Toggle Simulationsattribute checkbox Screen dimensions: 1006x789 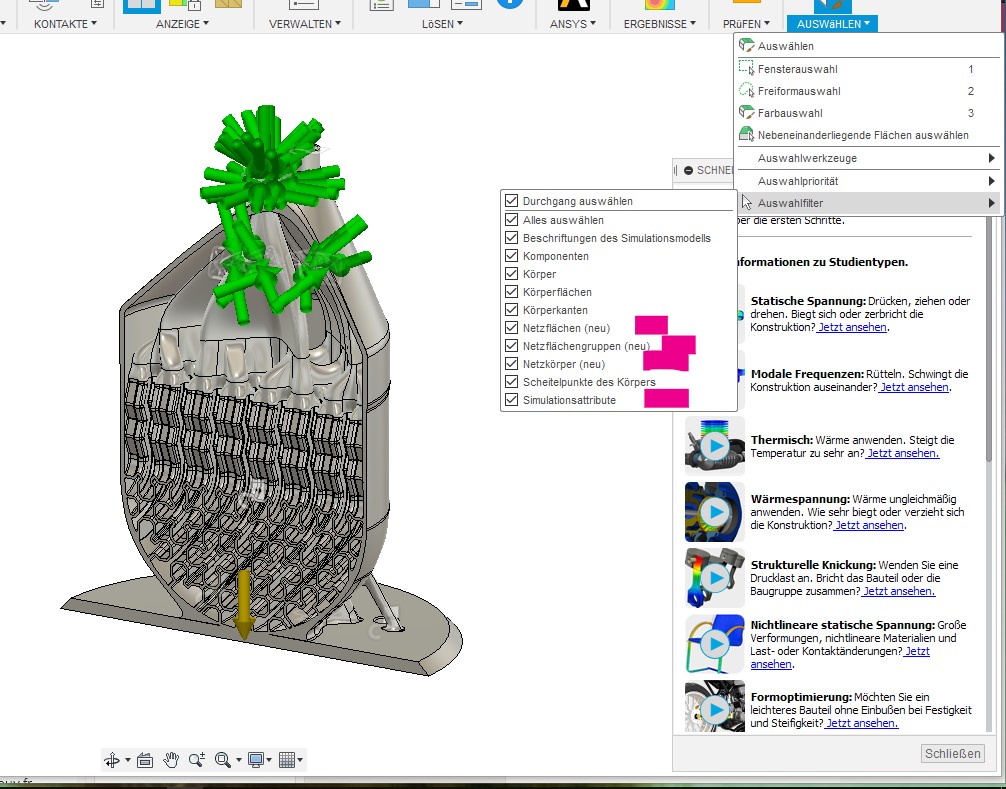(x=511, y=400)
